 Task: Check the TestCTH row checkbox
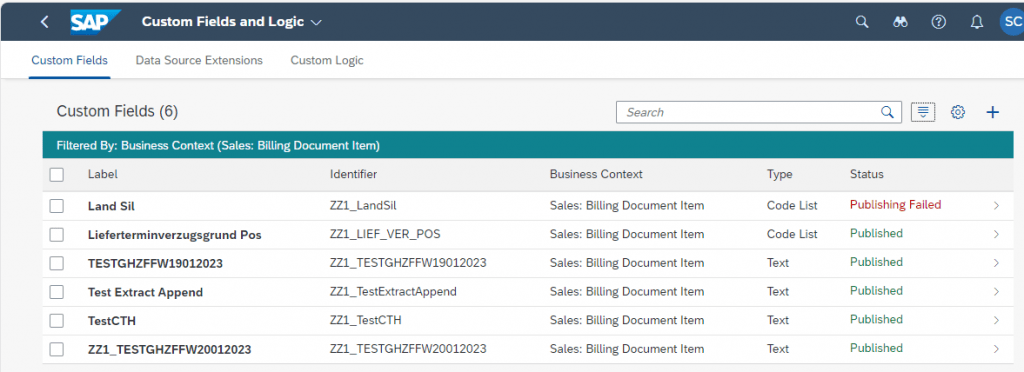[x=57, y=320]
